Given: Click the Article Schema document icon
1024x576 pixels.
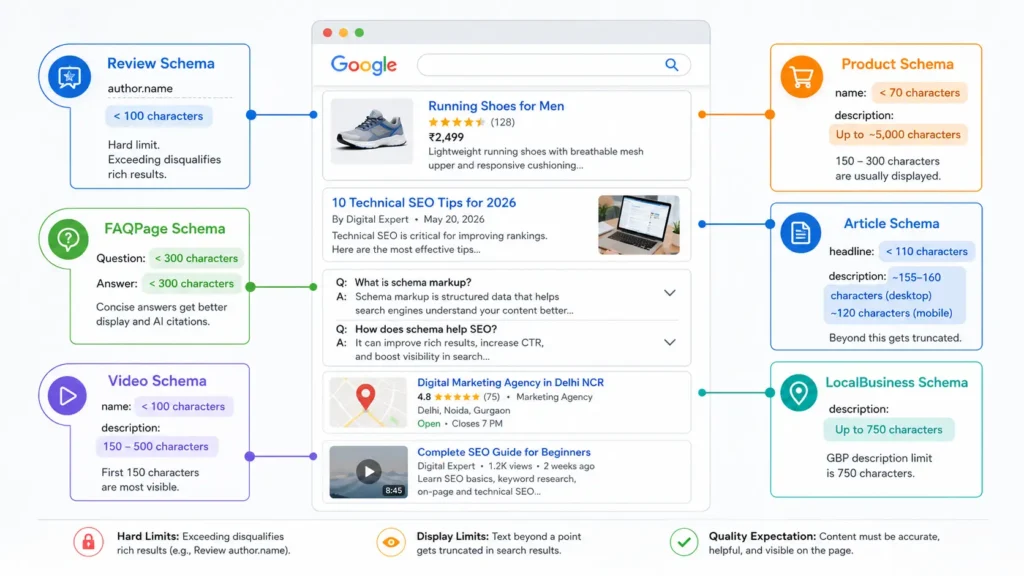Looking at the screenshot, I should tap(801, 232).
